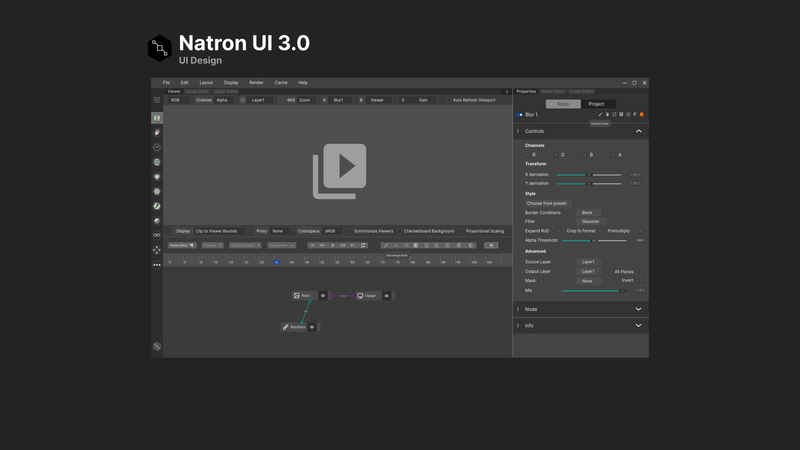Click the three-dots more tools sidebar icon
This screenshot has height=450, width=800.
pos(157,265)
